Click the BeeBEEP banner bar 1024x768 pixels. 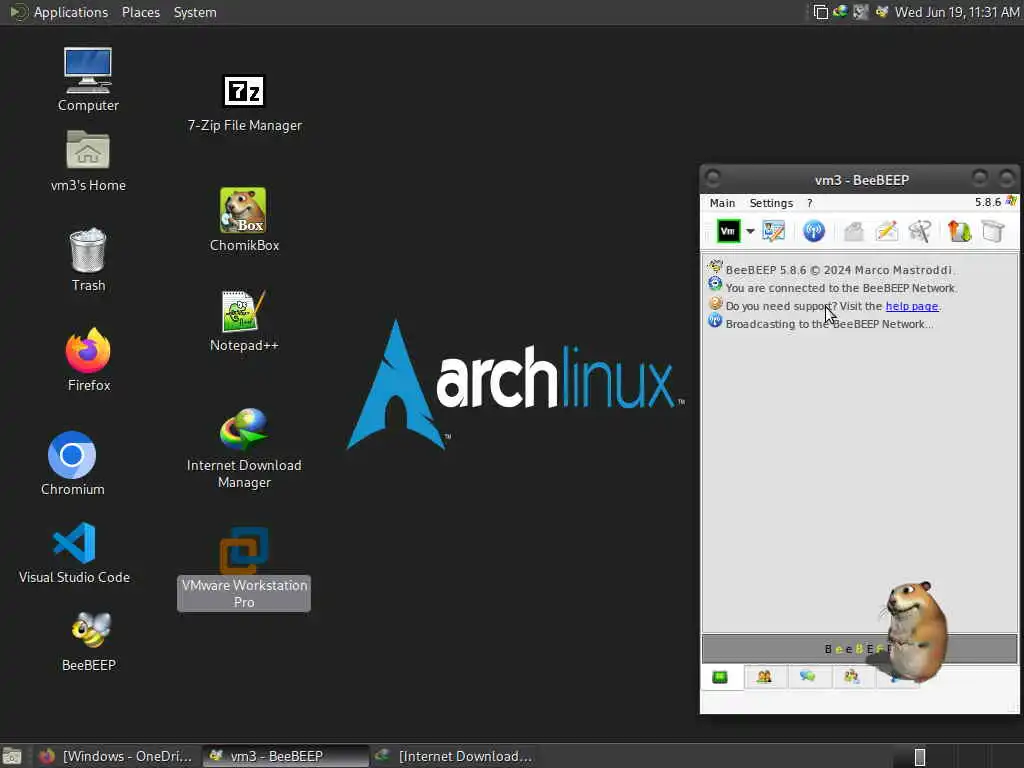pyautogui.click(x=859, y=648)
